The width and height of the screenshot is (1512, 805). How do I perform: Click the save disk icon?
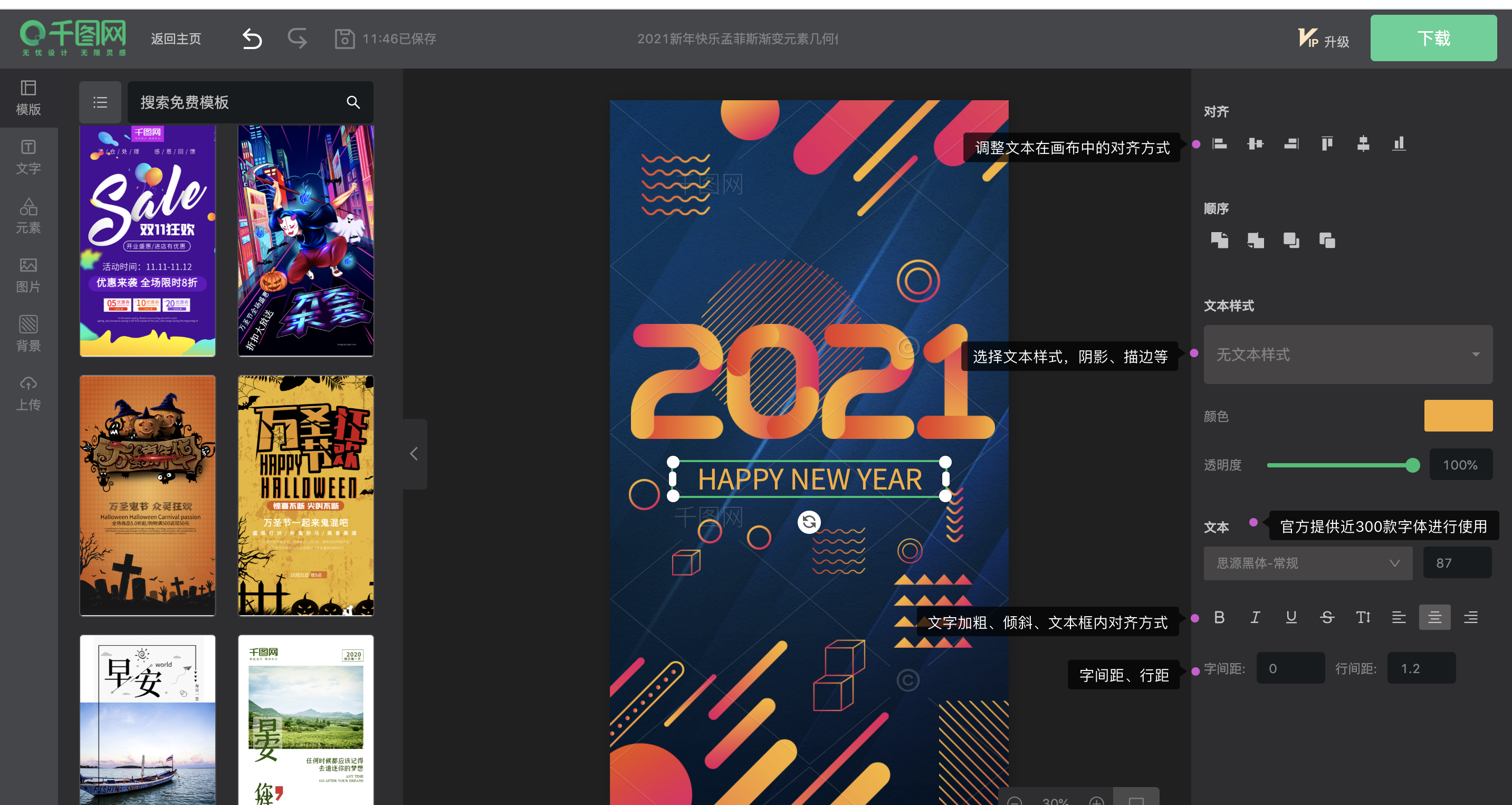point(344,39)
